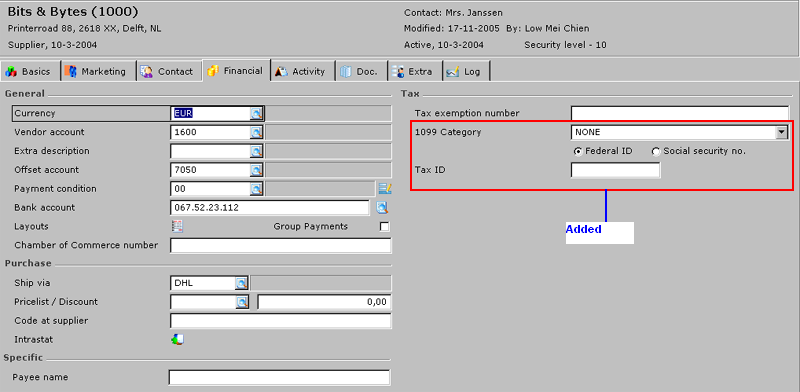
Task: Open the Activity tab
Action: tap(302, 71)
